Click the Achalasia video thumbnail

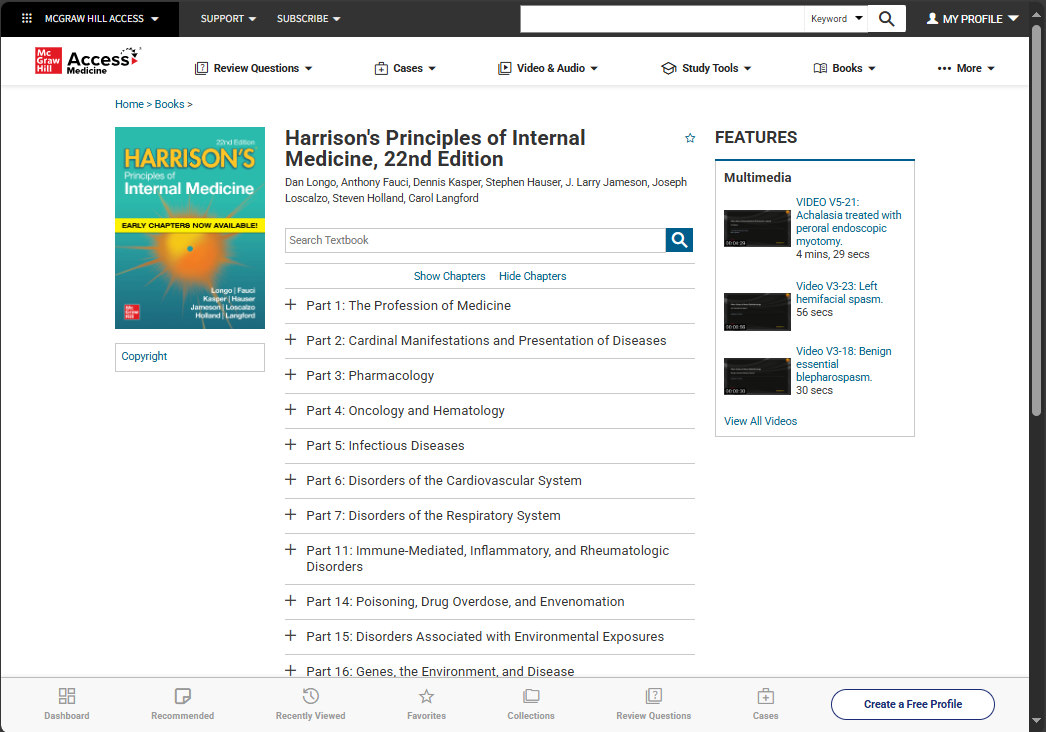757,228
